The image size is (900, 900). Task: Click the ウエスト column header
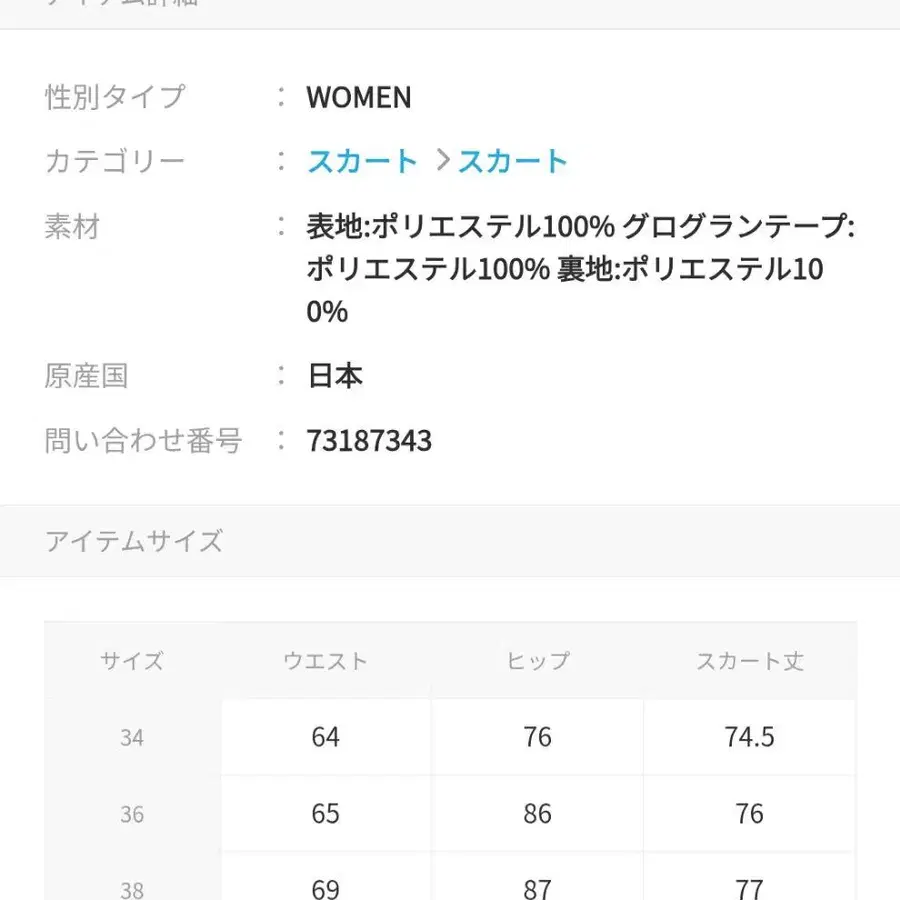324,661
